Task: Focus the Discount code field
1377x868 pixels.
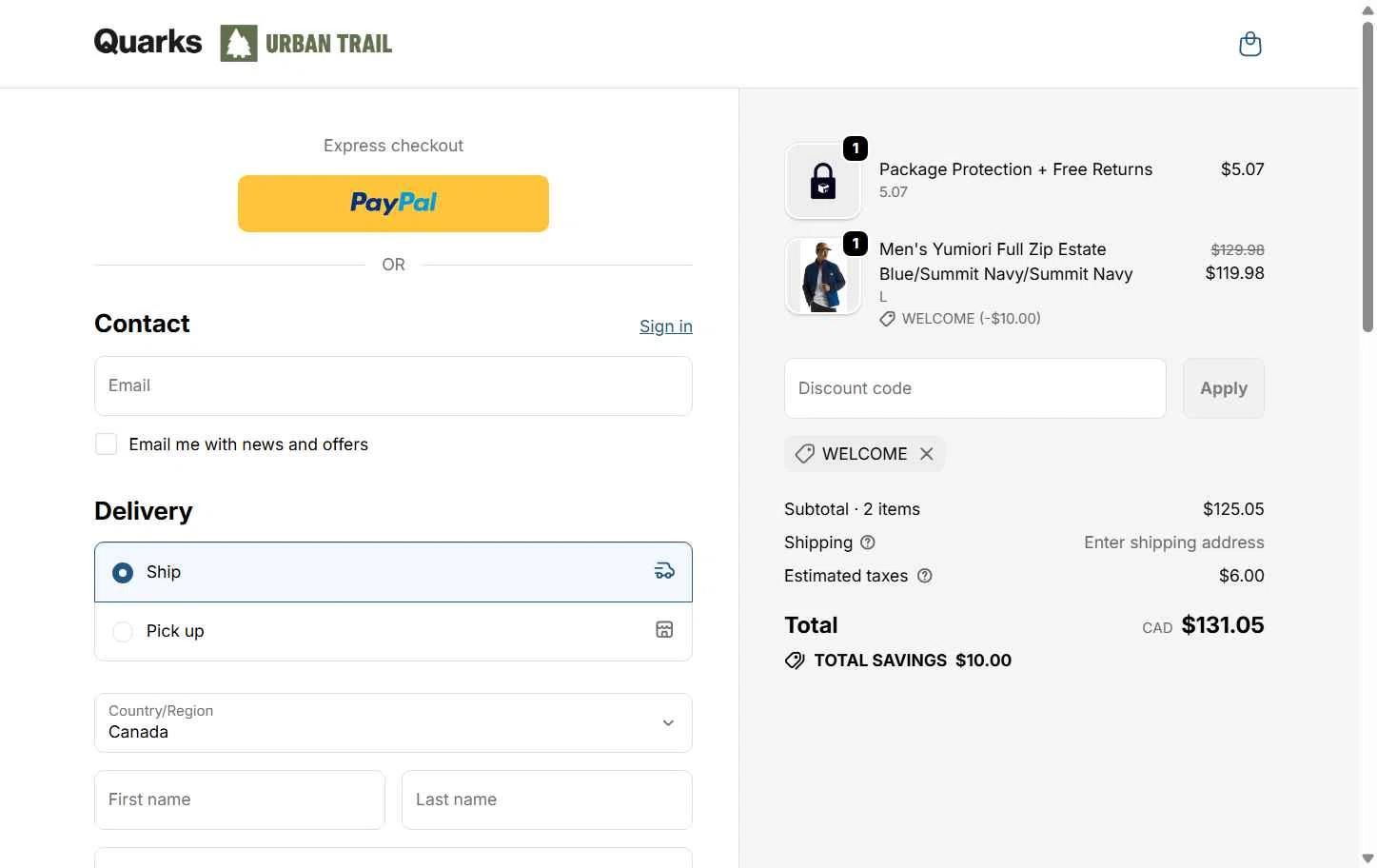Action: pyautogui.click(x=974, y=388)
